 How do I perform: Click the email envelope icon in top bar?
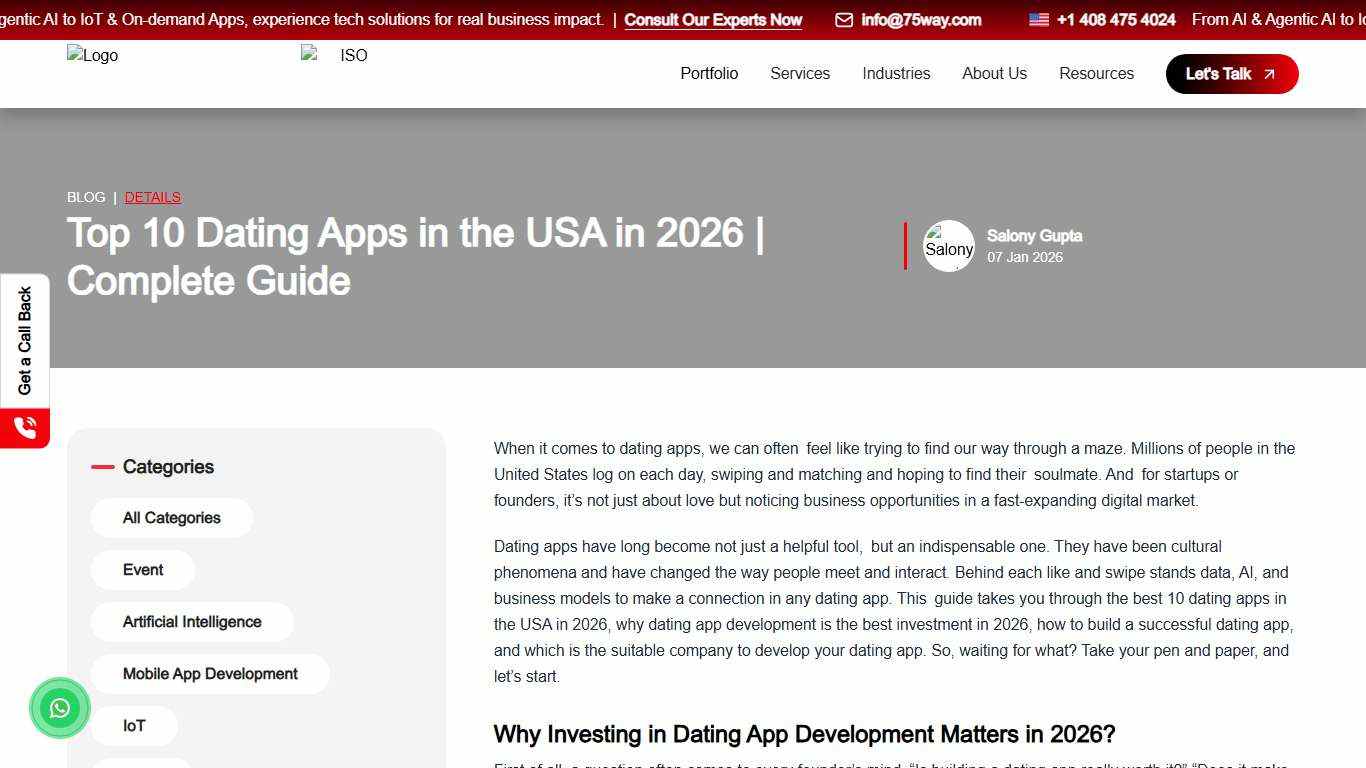click(x=844, y=19)
